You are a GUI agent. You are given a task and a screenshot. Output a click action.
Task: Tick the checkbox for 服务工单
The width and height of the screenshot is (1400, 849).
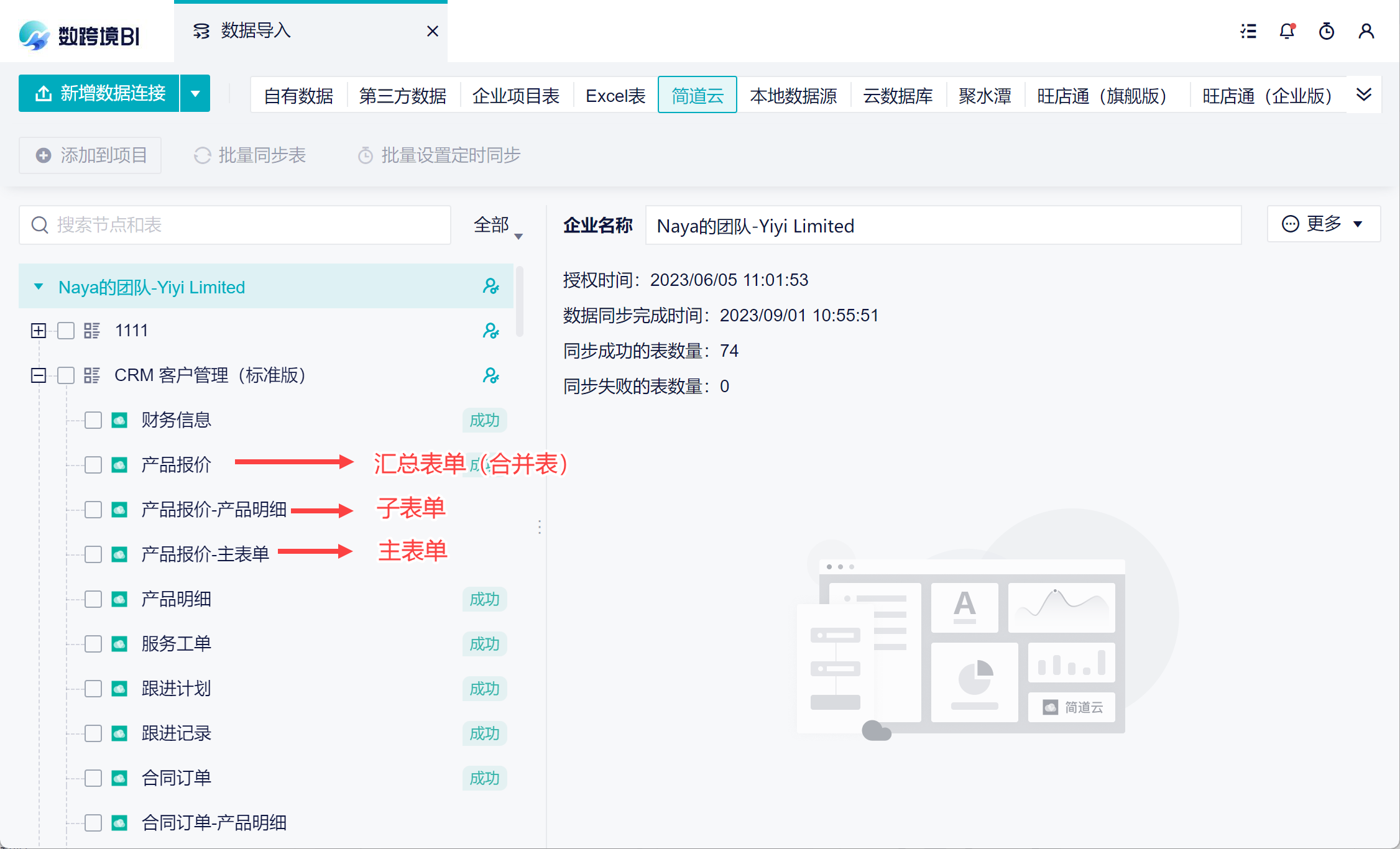93,644
